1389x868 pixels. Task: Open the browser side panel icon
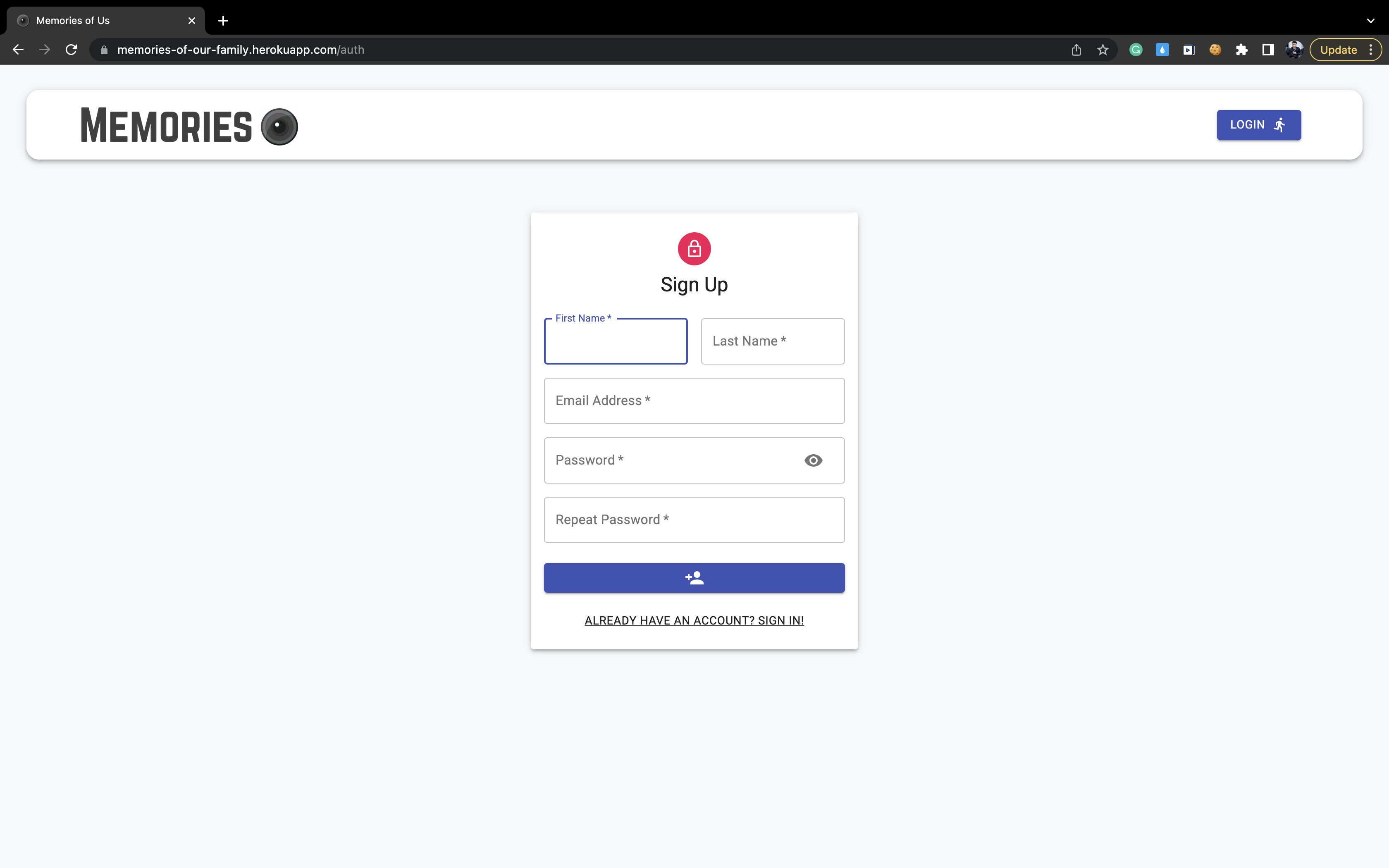pyautogui.click(x=1268, y=50)
